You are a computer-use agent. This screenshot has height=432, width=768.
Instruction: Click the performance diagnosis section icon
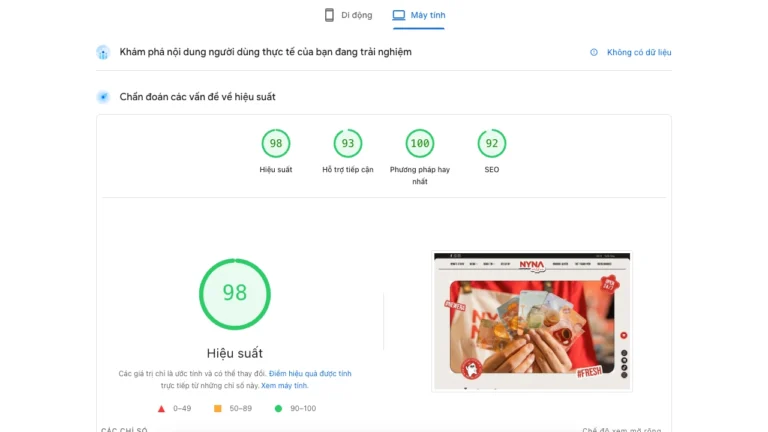pos(103,97)
